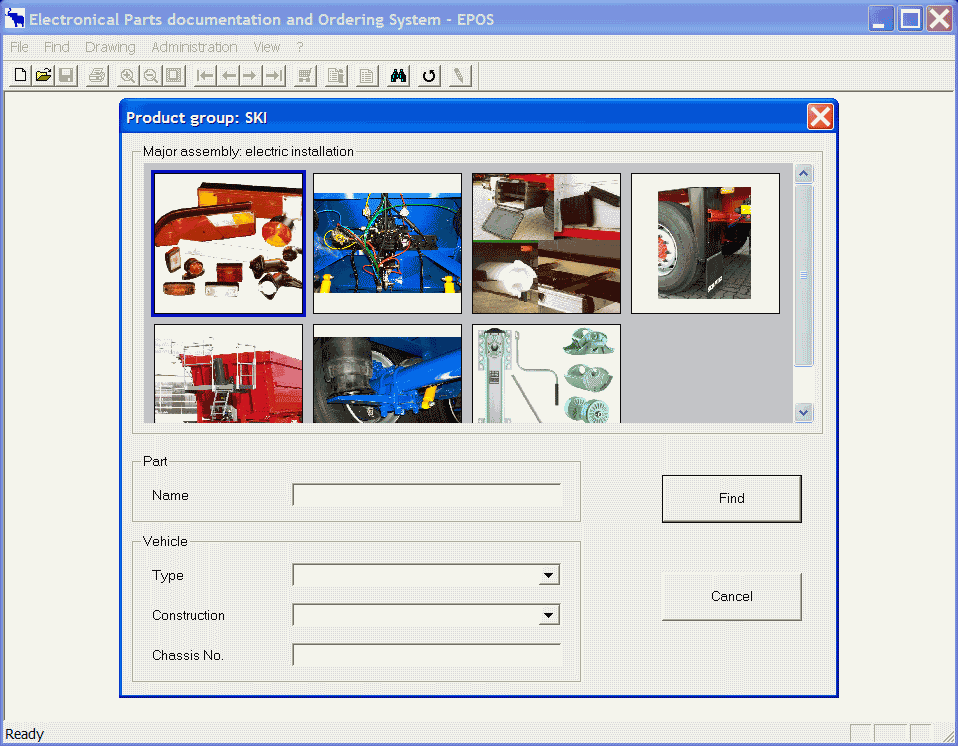The image size is (958, 746).
Task: Click the New document toolbar icon
Action: tap(20, 76)
